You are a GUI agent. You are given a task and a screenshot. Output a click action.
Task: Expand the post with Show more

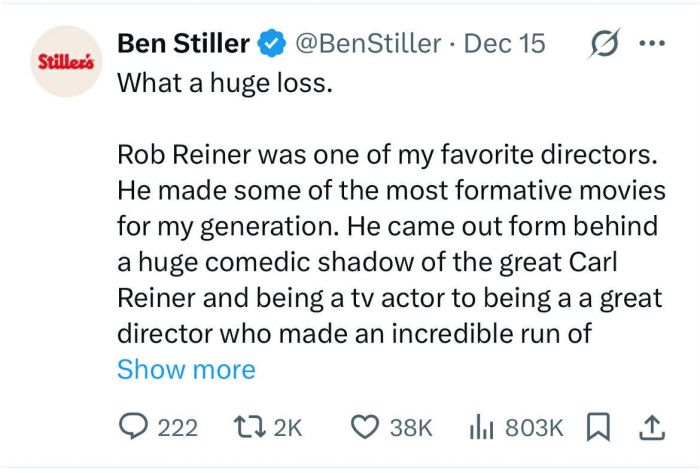(186, 369)
